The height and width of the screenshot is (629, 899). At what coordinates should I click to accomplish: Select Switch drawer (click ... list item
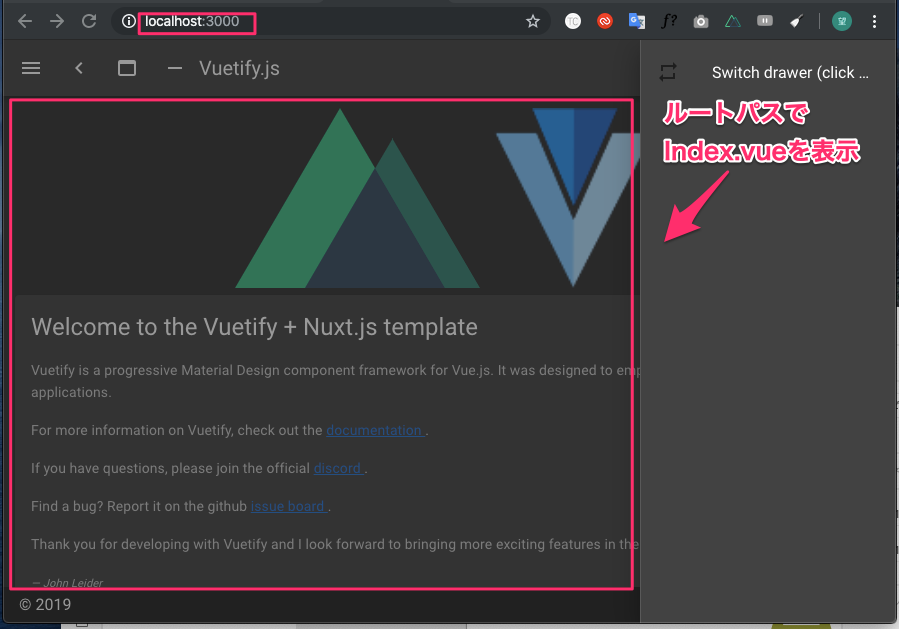click(x=769, y=73)
